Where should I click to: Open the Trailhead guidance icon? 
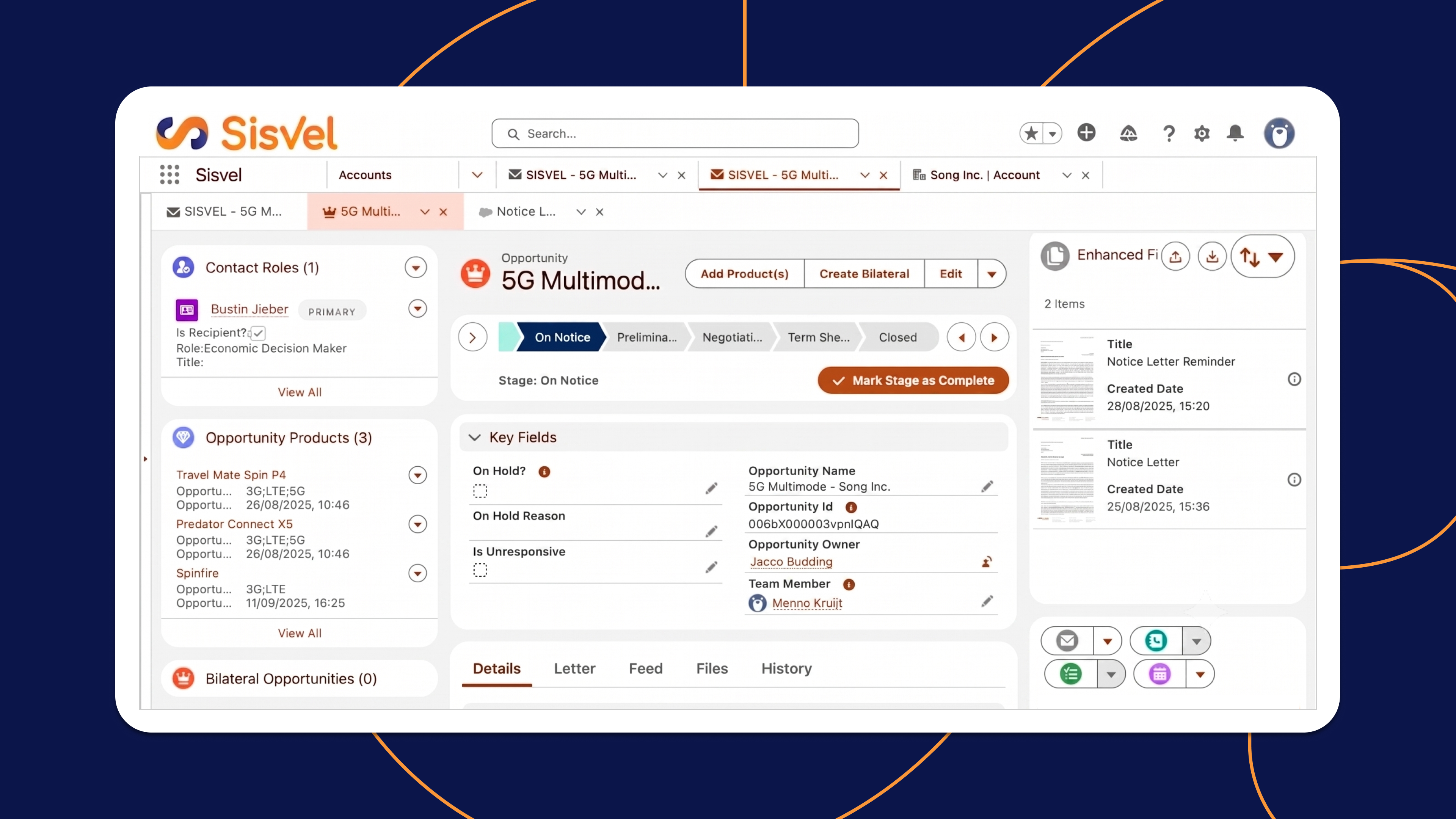pyautogui.click(x=1128, y=133)
